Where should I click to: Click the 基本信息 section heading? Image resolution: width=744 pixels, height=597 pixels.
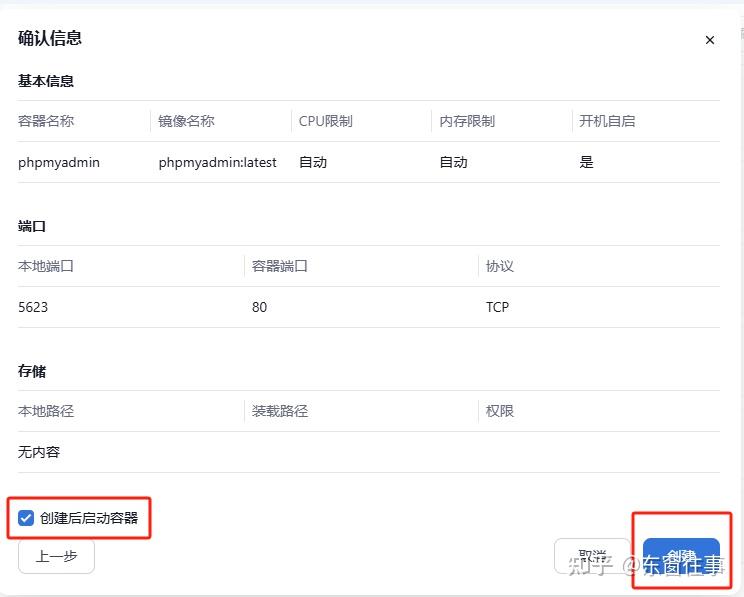coord(46,81)
